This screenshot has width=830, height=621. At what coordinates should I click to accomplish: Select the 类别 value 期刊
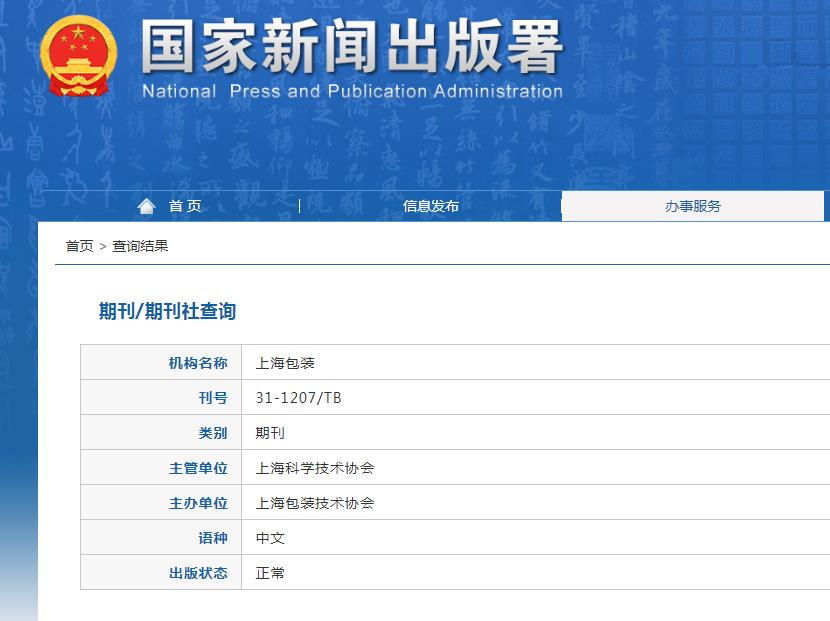coord(271,432)
